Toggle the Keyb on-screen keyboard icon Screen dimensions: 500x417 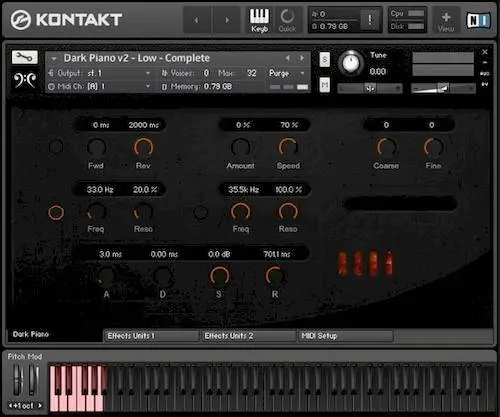(260, 20)
